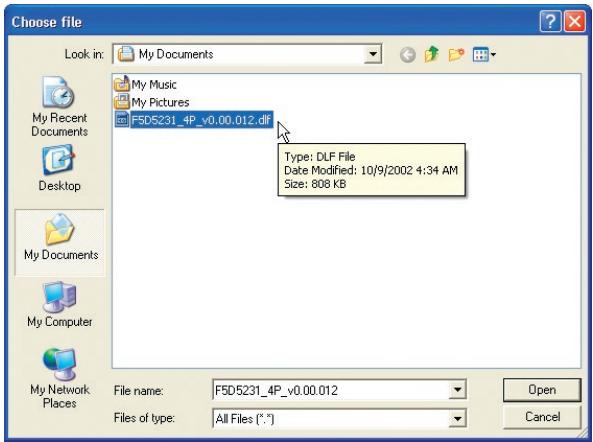This screenshot has height=442, width=593.
Task: Click the Files of type All Files box
Action: point(339,419)
